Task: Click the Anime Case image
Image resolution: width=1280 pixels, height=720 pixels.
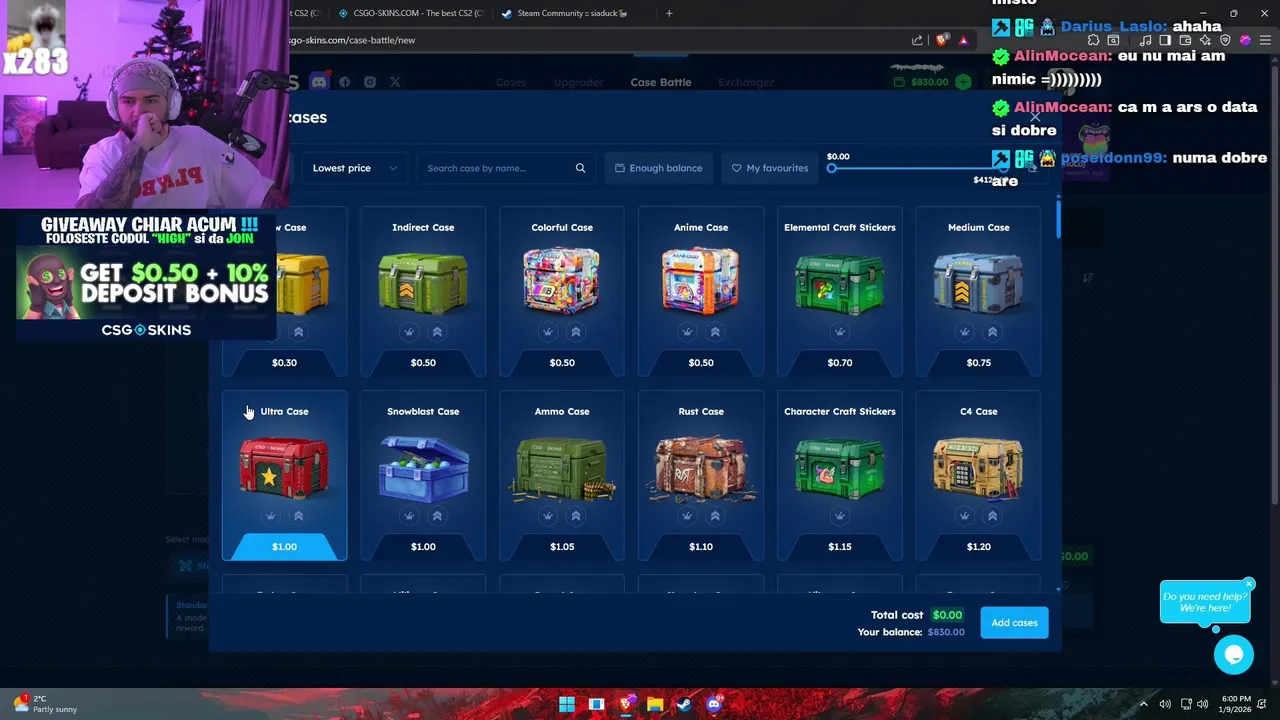Action: 701,281
